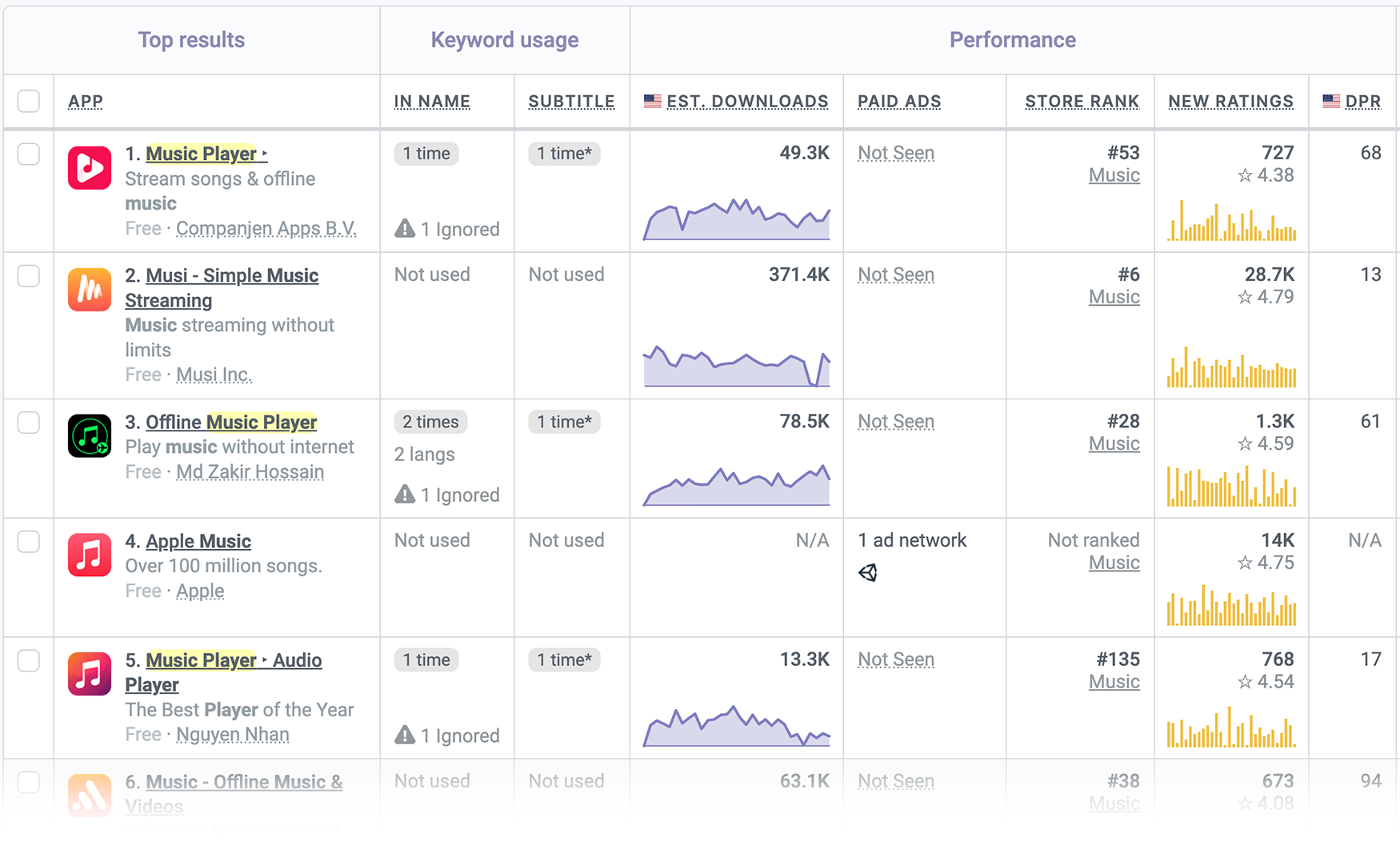Check the box for Music Player Audio Player

coord(29,660)
